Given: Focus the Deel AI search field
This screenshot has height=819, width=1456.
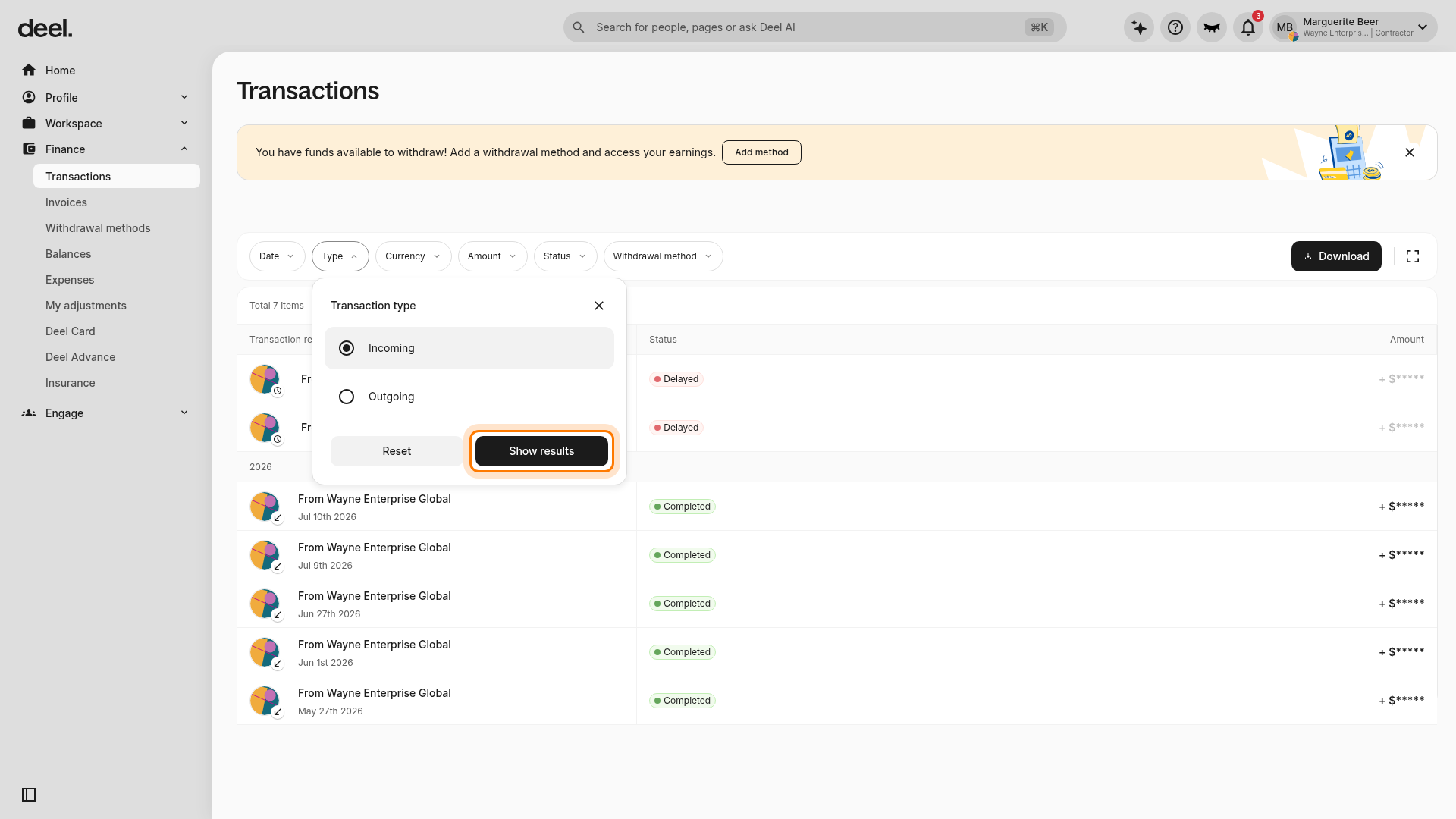Looking at the screenshot, I should coord(814,27).
